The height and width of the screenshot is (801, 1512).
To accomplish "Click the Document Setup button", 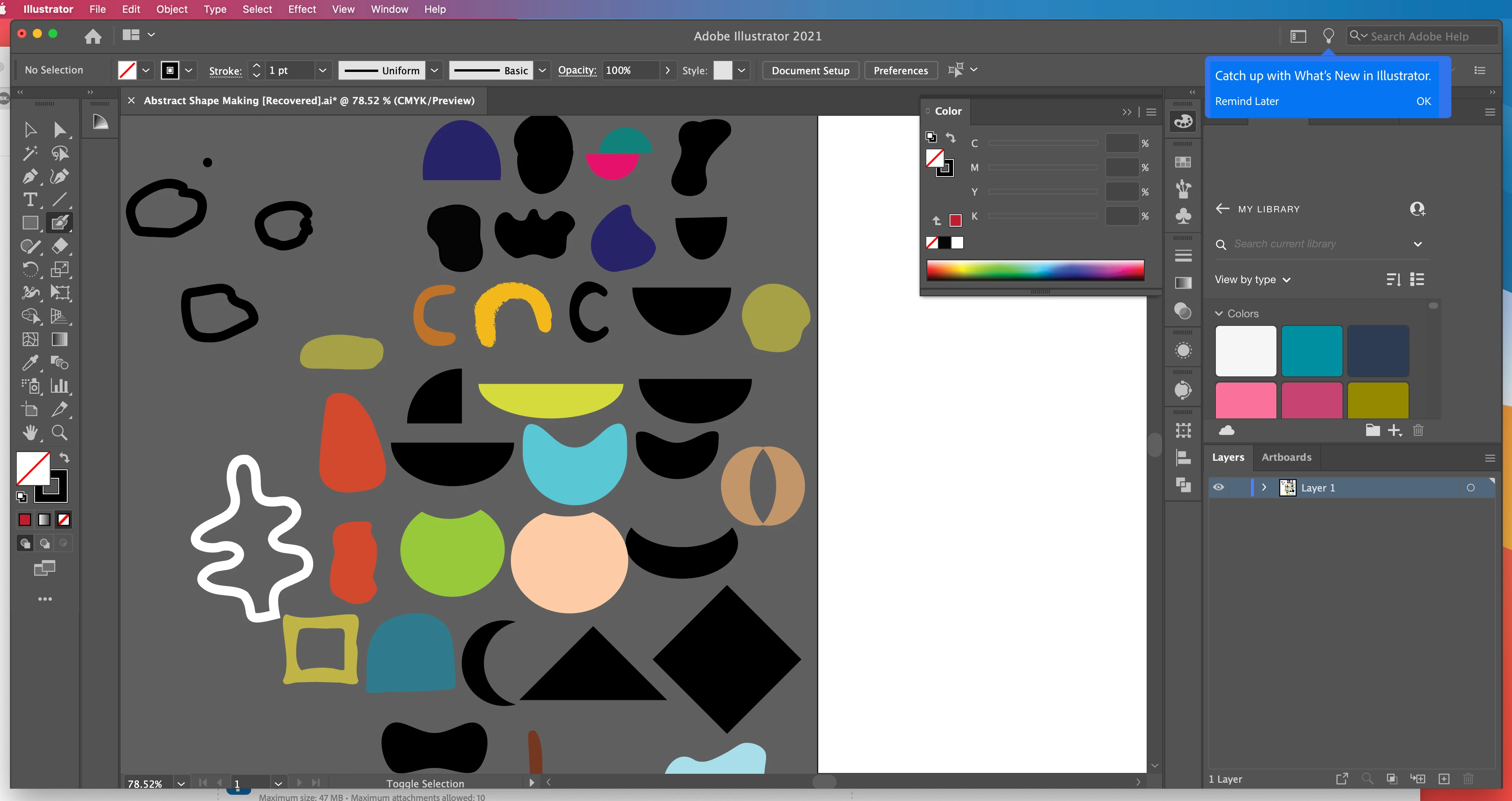I will point(810,70).
